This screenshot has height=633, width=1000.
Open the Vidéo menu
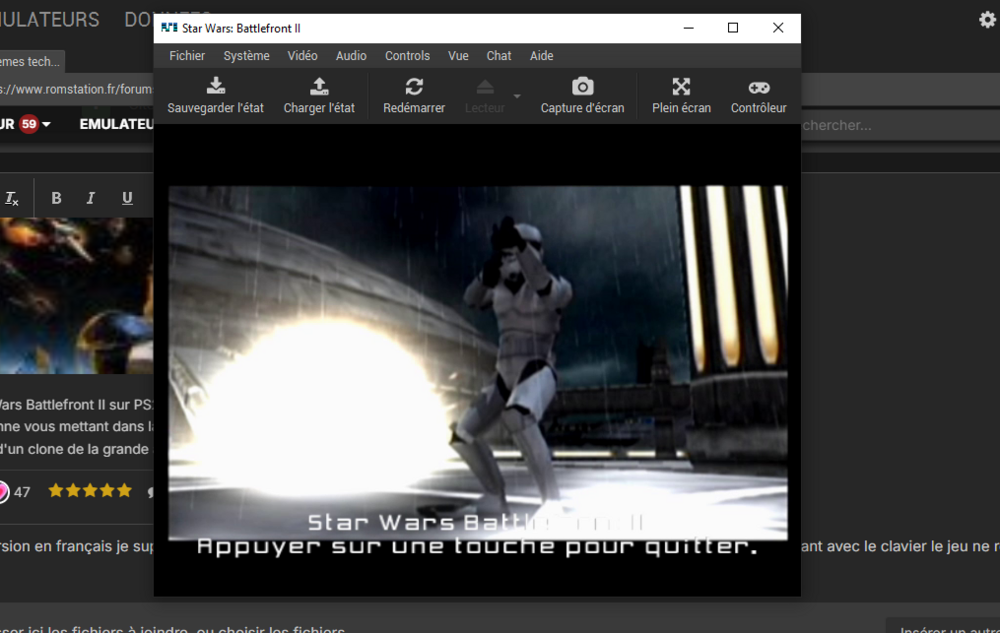[302, 56]
